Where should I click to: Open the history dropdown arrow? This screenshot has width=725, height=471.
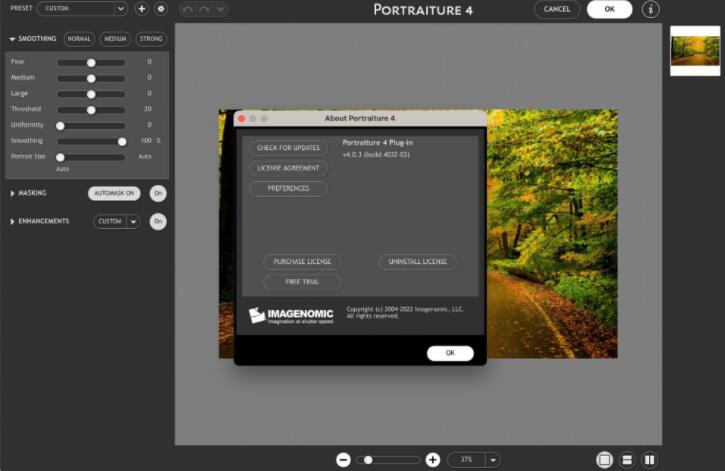point(221,9)
